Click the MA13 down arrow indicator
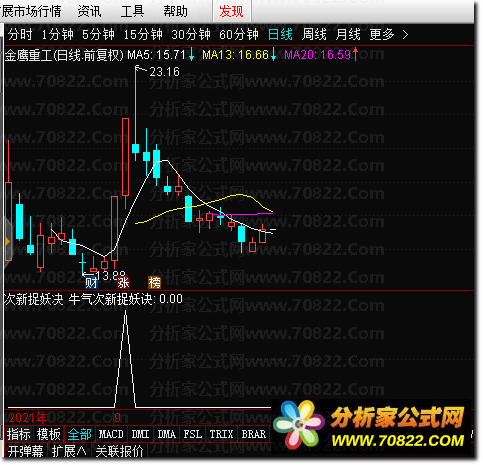The image size is (483, 465). point(273,55)
